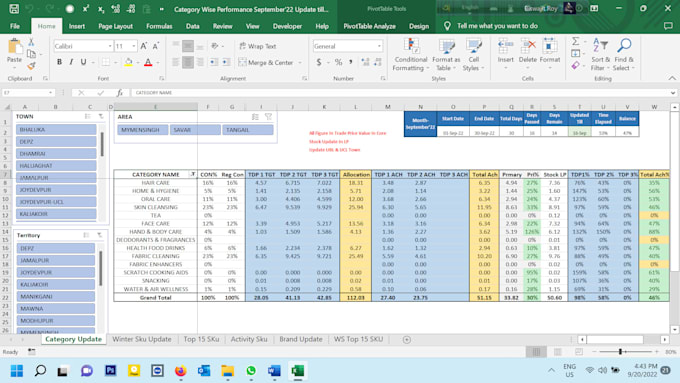Select TANGAIL in AREA slicer
Image resolution: width=680 pixels, height=383 pixels.
pos(248,130)
